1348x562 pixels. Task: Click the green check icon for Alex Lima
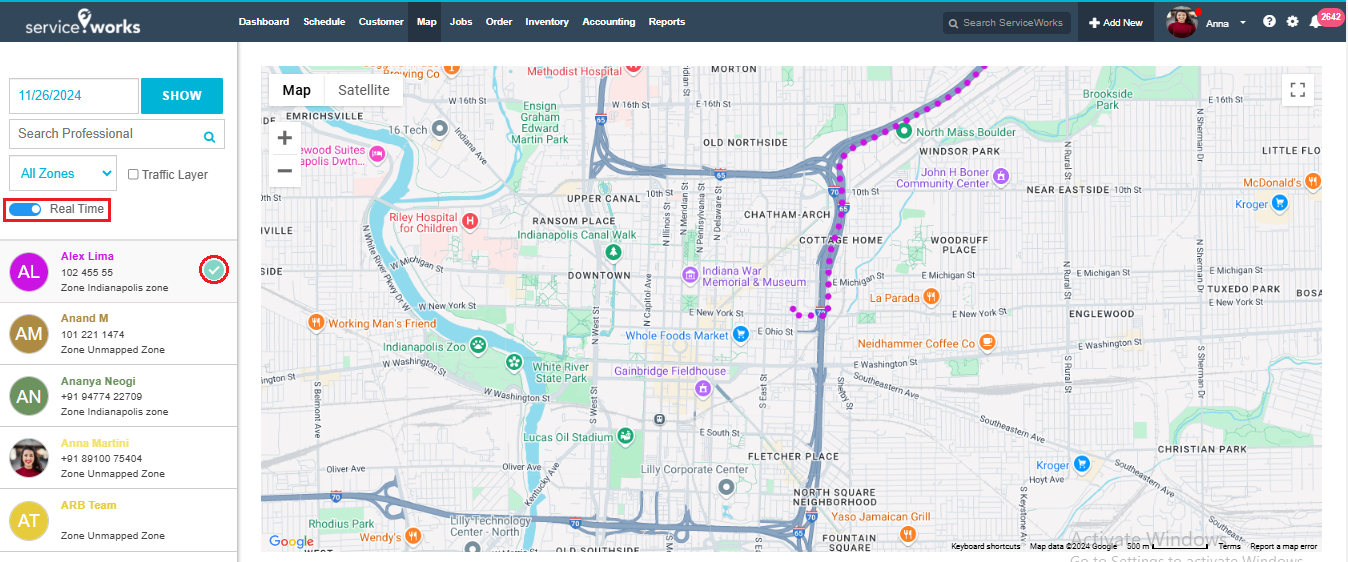(x=214, y=269)
